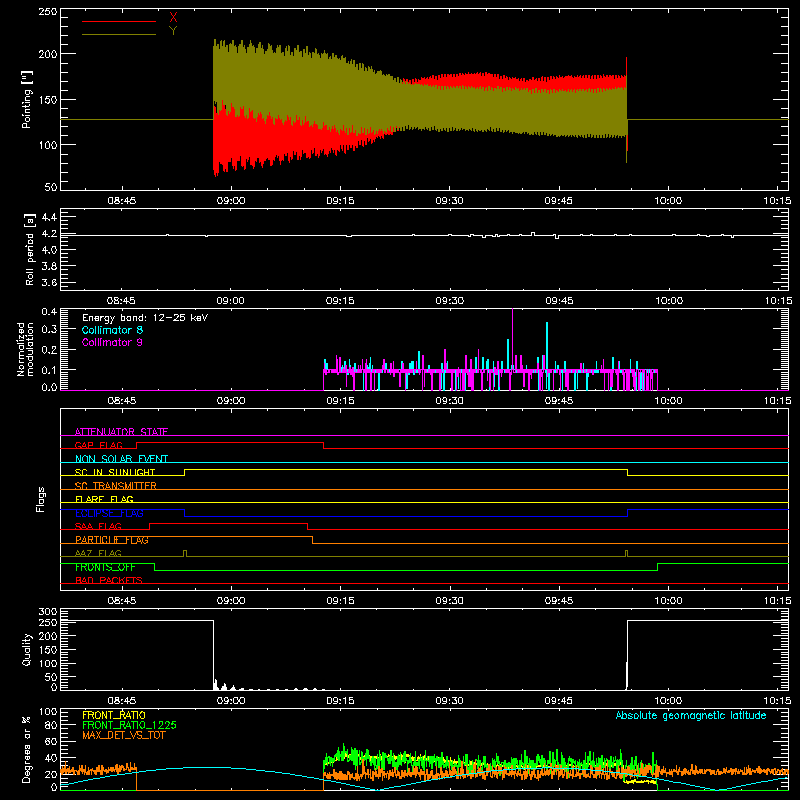The height and width of the screenshot is (800, 800).
Task: Click the Degrees or % axis title
Action: (26, 750)
